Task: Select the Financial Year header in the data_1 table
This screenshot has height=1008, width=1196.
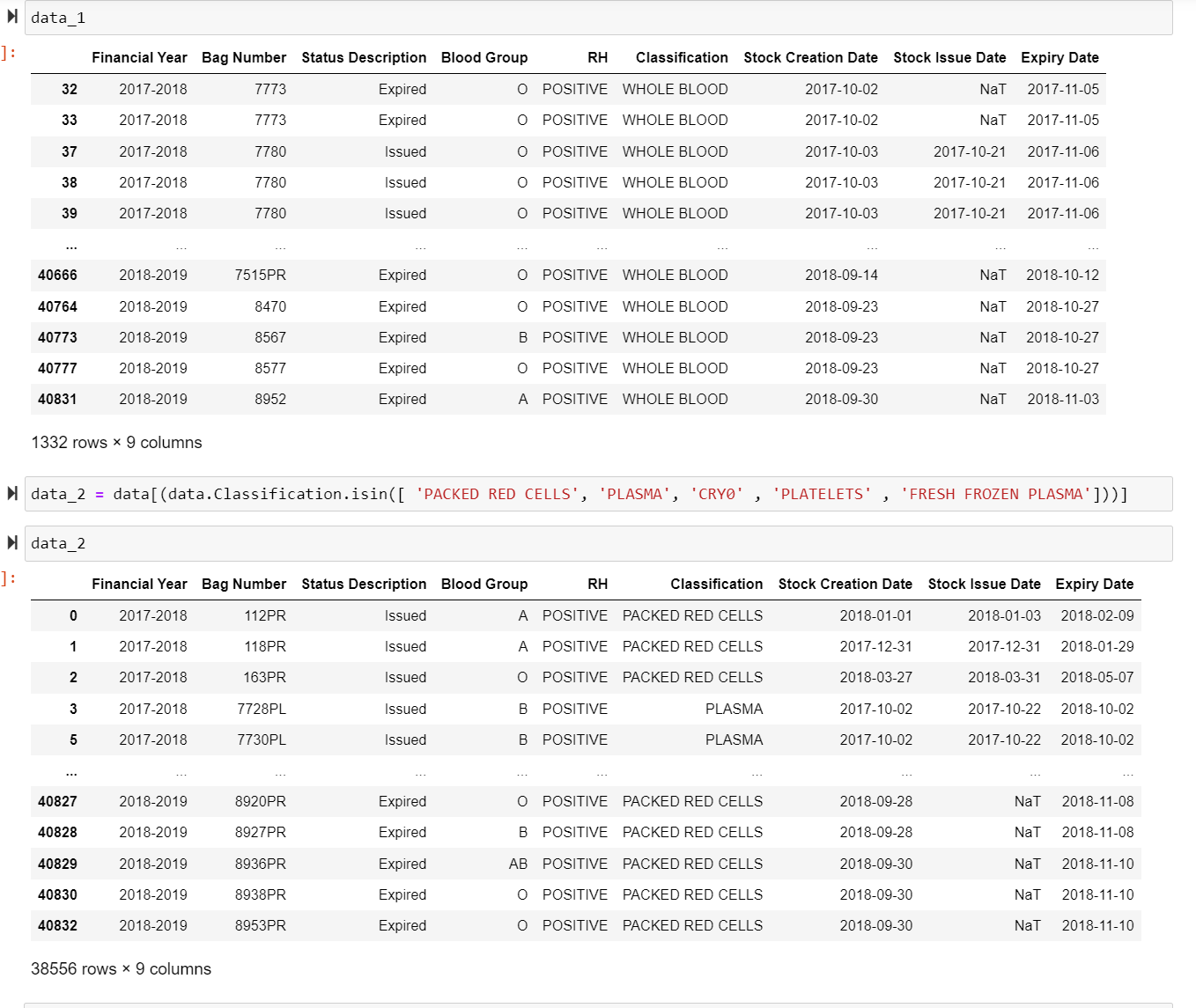Action: pos(139,57)
